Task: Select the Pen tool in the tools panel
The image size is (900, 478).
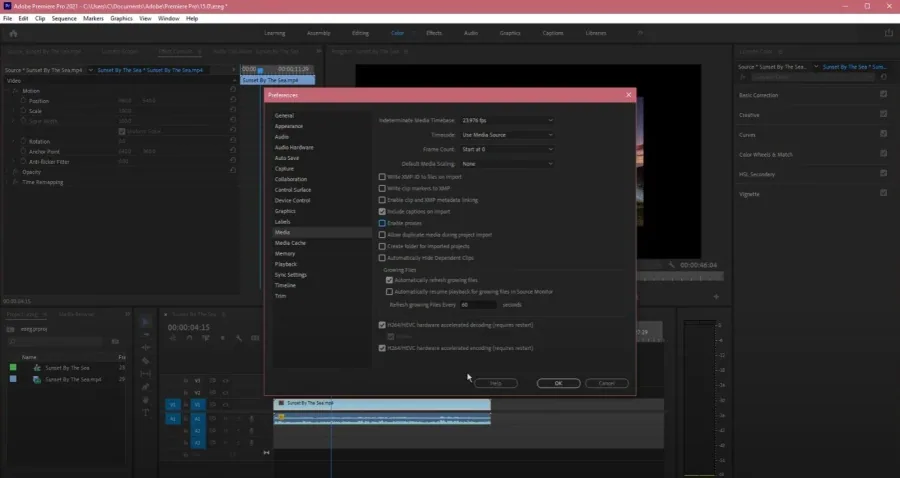Action: coord(145,387)
